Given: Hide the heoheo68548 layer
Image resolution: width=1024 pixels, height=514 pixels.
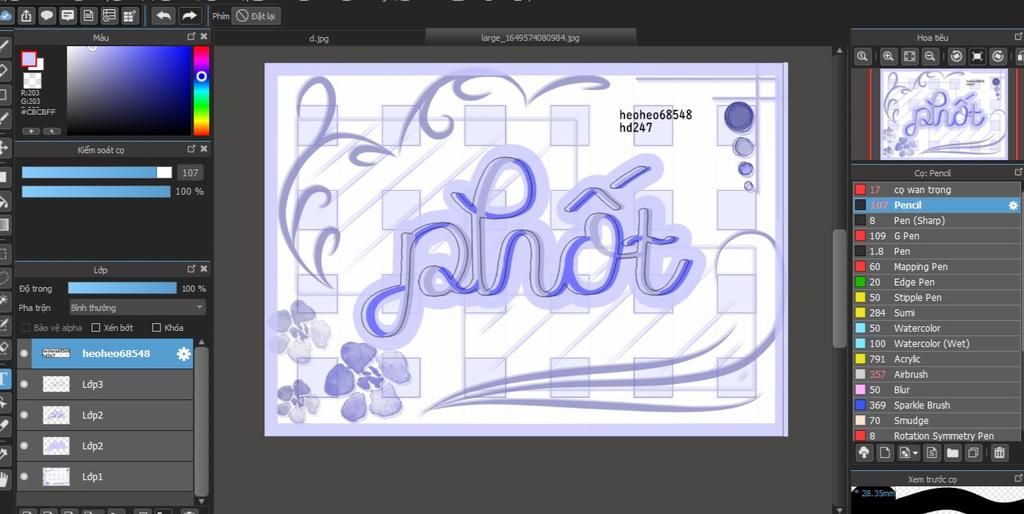Looking at the screenshot, I should click(24, 354).
